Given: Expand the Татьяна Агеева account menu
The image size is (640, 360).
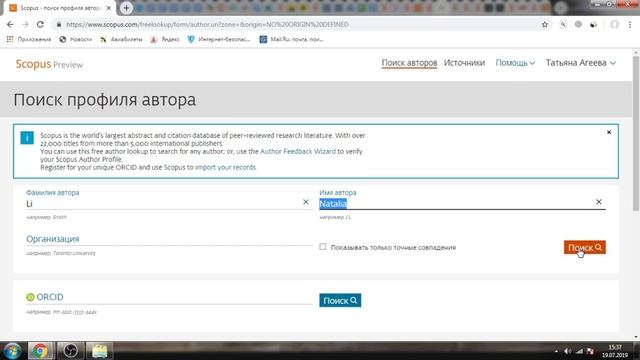Looking at the screenshot, I should pyautogui.click(x=580, y=63).
